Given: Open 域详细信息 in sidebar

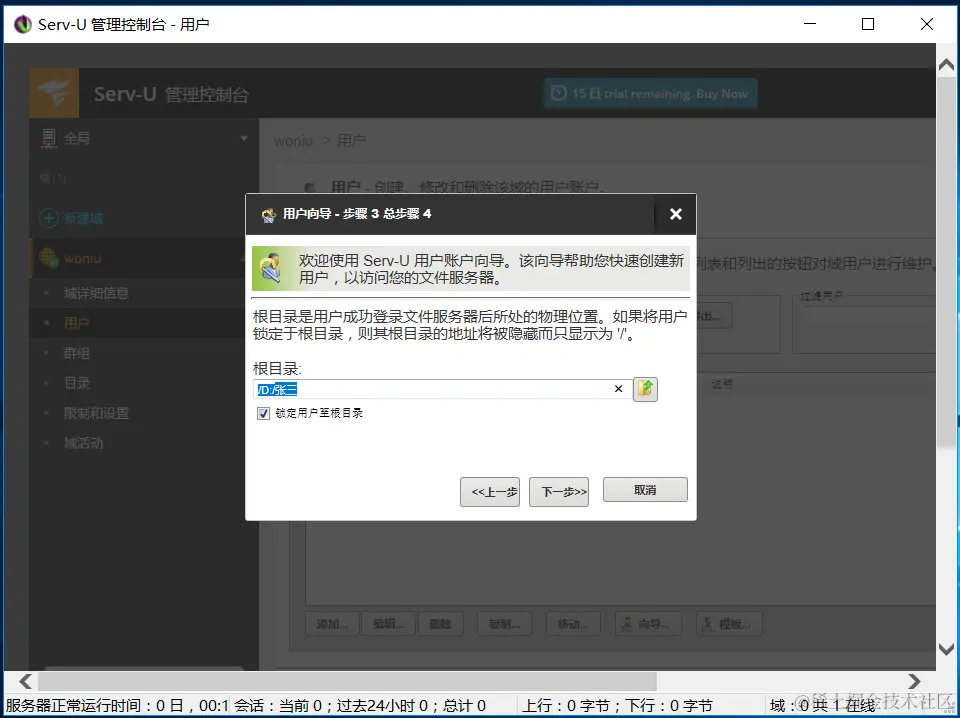Looking at the screenshot, I should [x=96, y=293].
